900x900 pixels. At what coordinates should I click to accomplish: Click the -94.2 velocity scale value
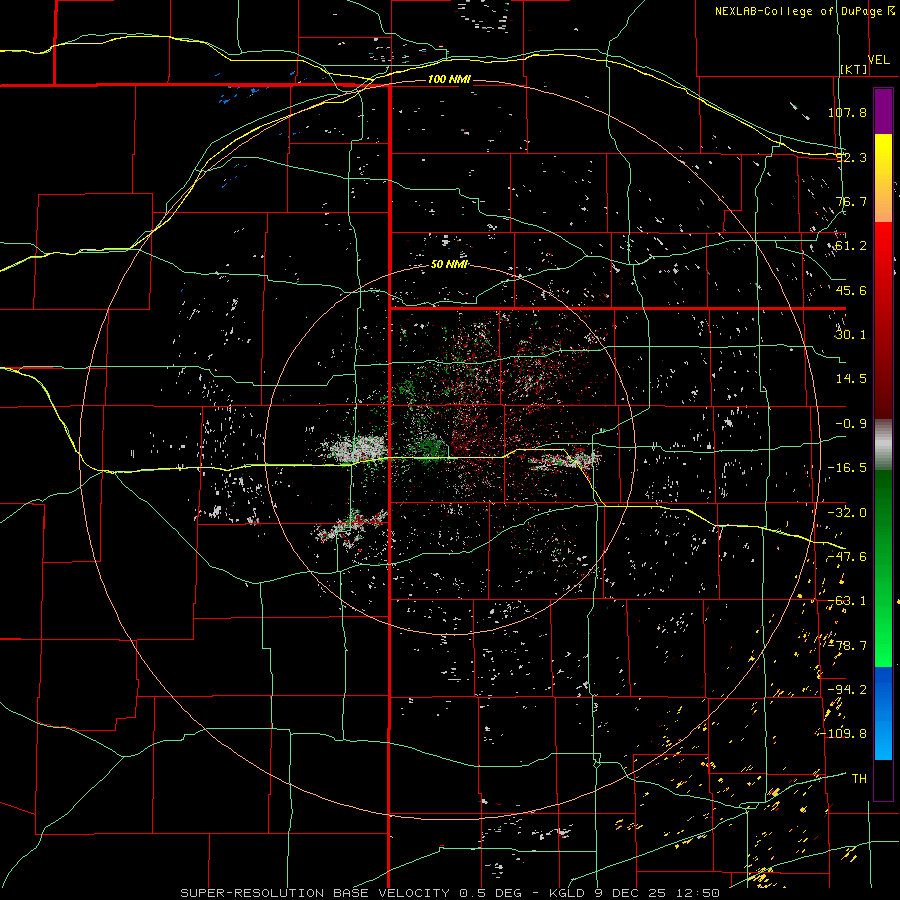pos(847,689)
